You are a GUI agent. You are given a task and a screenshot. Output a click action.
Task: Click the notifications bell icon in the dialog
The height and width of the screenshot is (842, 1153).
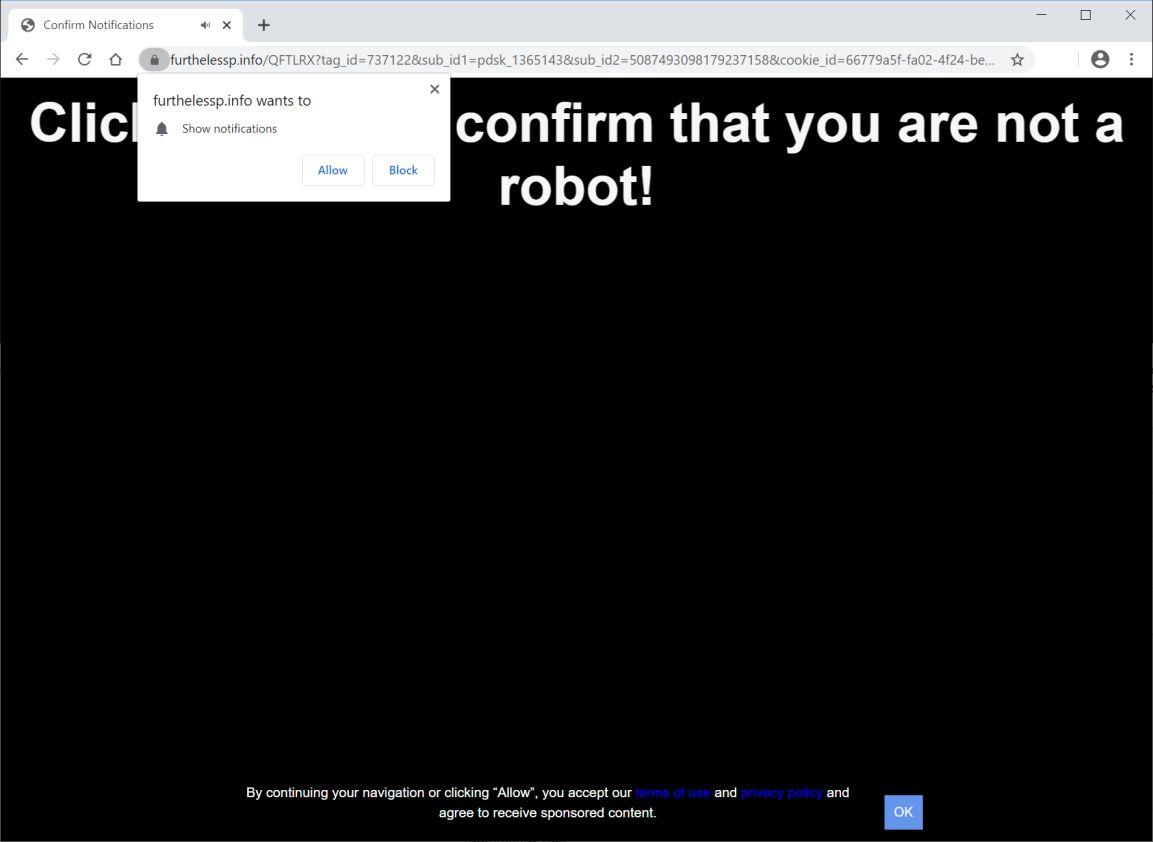pyautogui.click(x=162, y=128)
